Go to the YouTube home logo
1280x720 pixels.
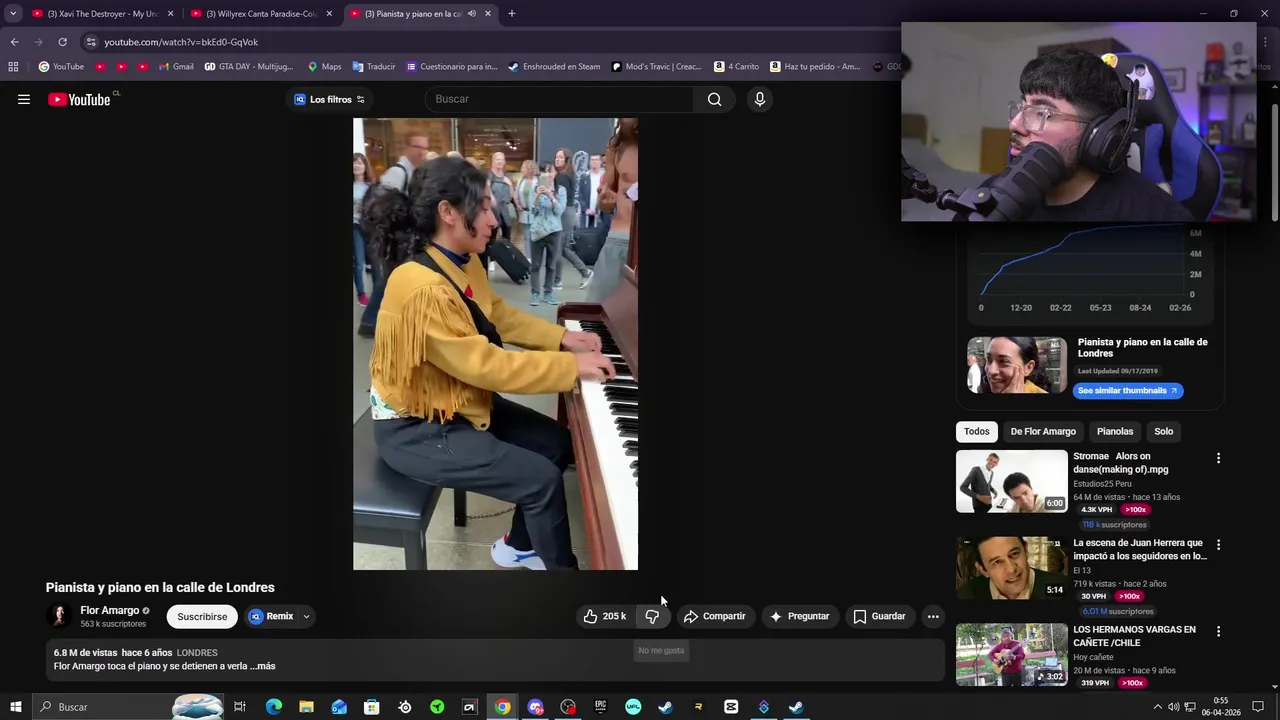click(x=79, y=99)
